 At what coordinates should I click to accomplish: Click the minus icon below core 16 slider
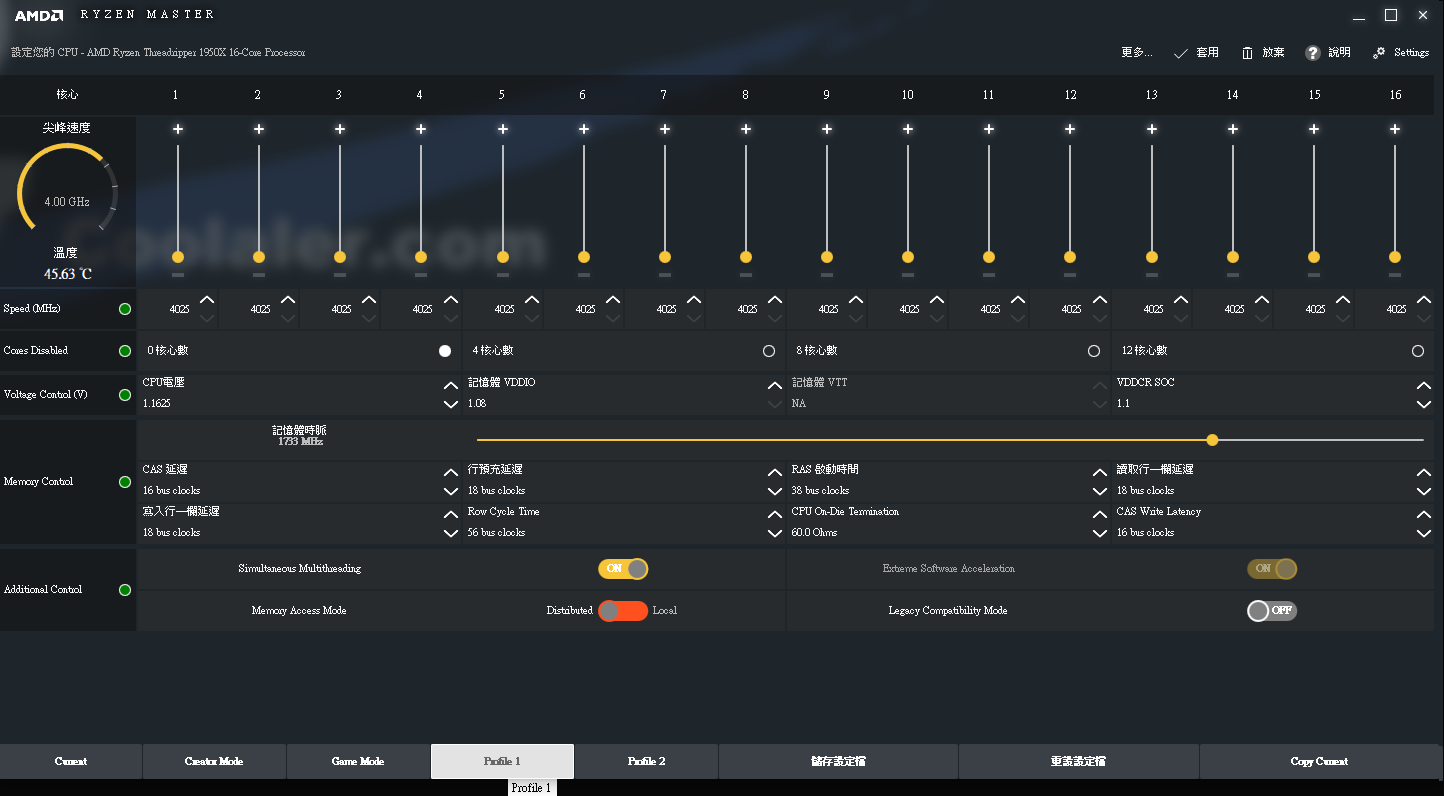click(1395, 274)
